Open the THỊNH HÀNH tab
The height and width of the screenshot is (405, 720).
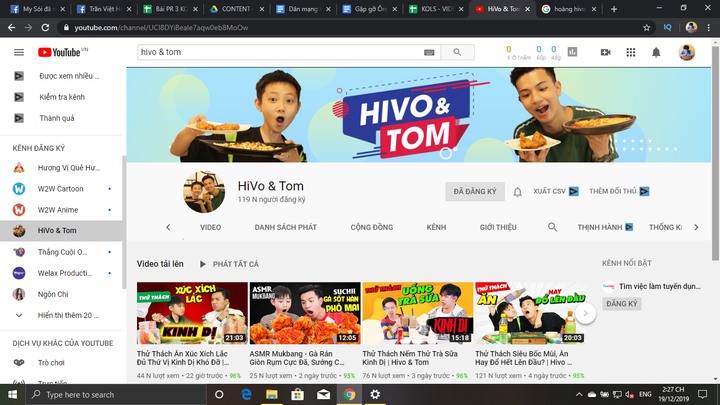click(x=605, y=227)
